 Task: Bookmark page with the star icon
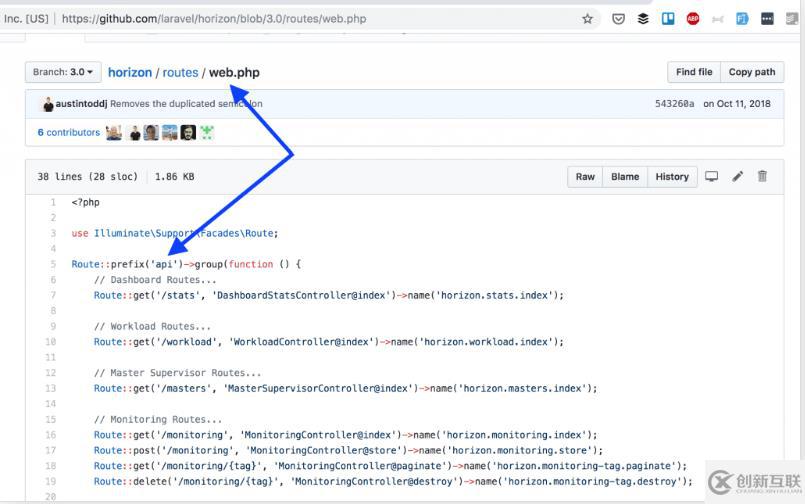click(587, 19)
